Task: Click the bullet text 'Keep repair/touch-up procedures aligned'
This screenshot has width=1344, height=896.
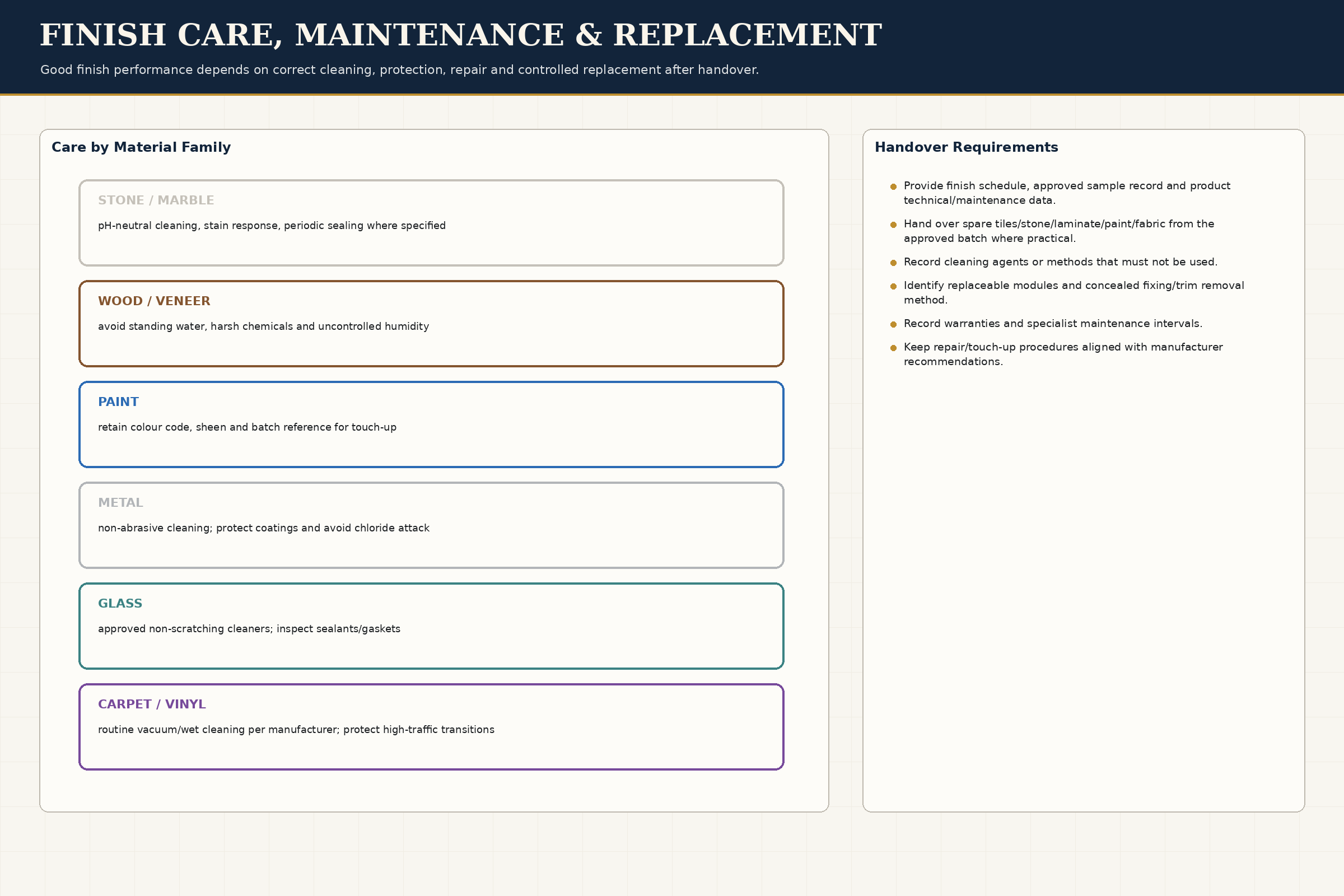Action: click(x=1063, y=354)
